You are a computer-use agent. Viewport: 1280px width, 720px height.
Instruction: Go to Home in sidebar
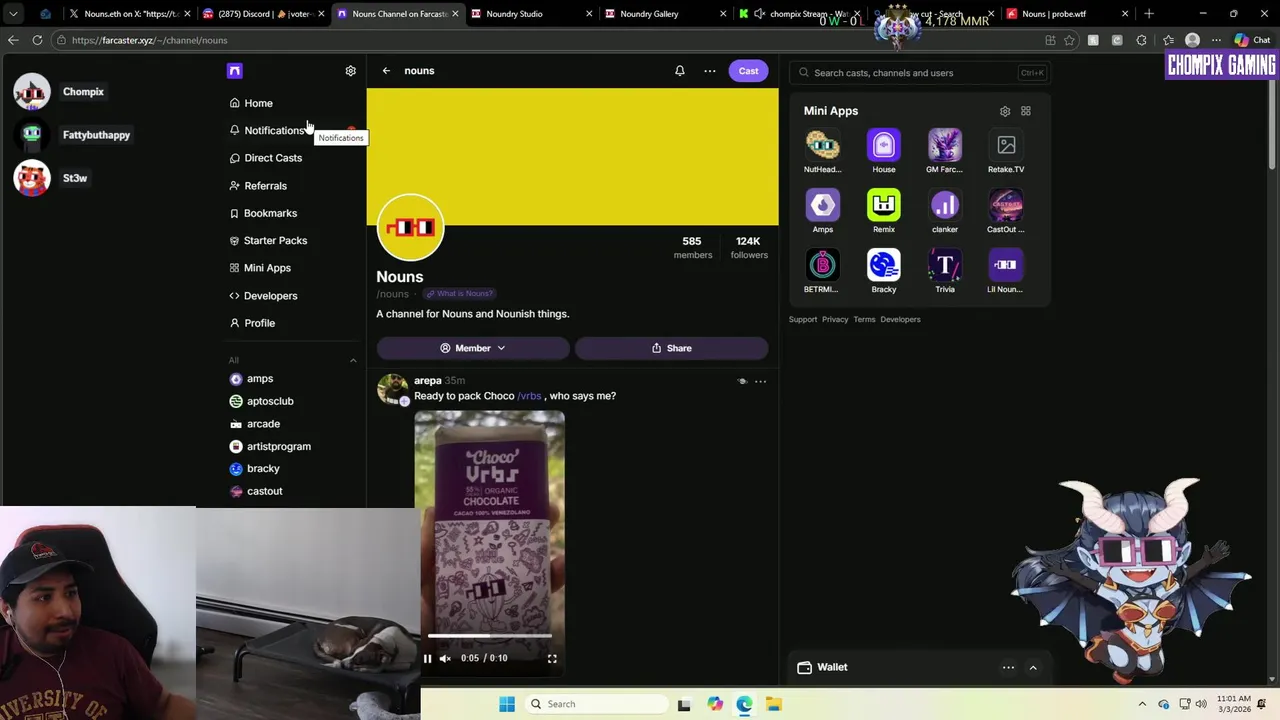coord(250,103)
